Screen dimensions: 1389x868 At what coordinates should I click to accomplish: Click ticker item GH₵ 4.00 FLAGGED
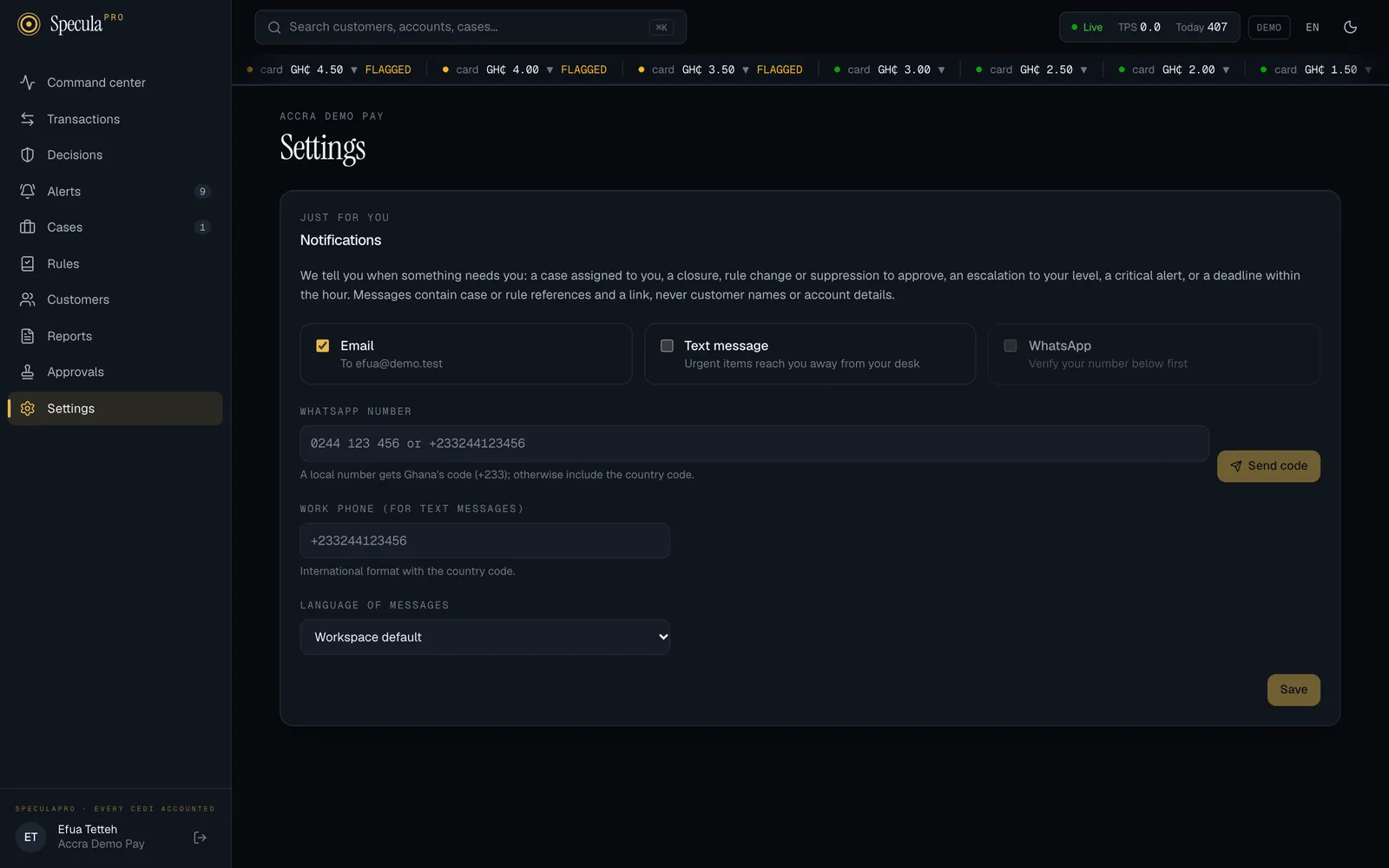pyautogui.click(x=525, y=69)
